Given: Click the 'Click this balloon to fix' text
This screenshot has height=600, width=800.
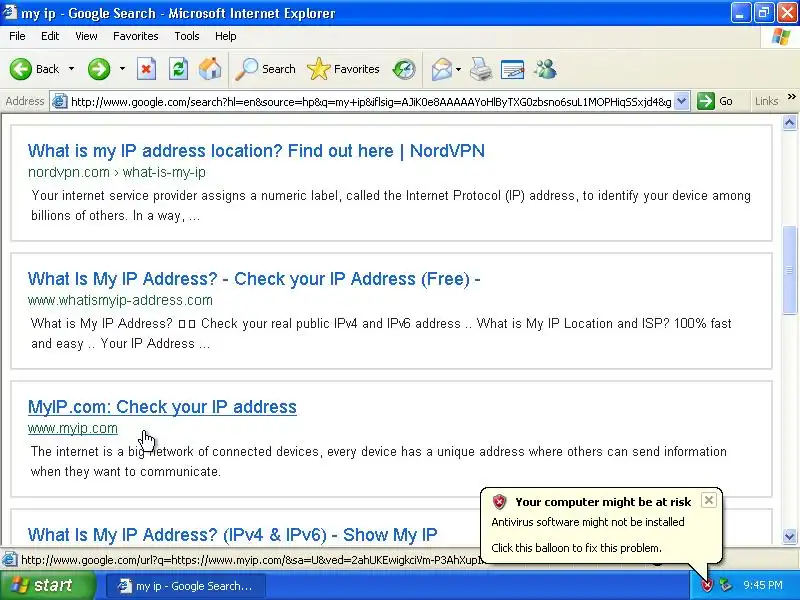Looking at the screenshot, I should pyautogui.click(x=577, y=548).
